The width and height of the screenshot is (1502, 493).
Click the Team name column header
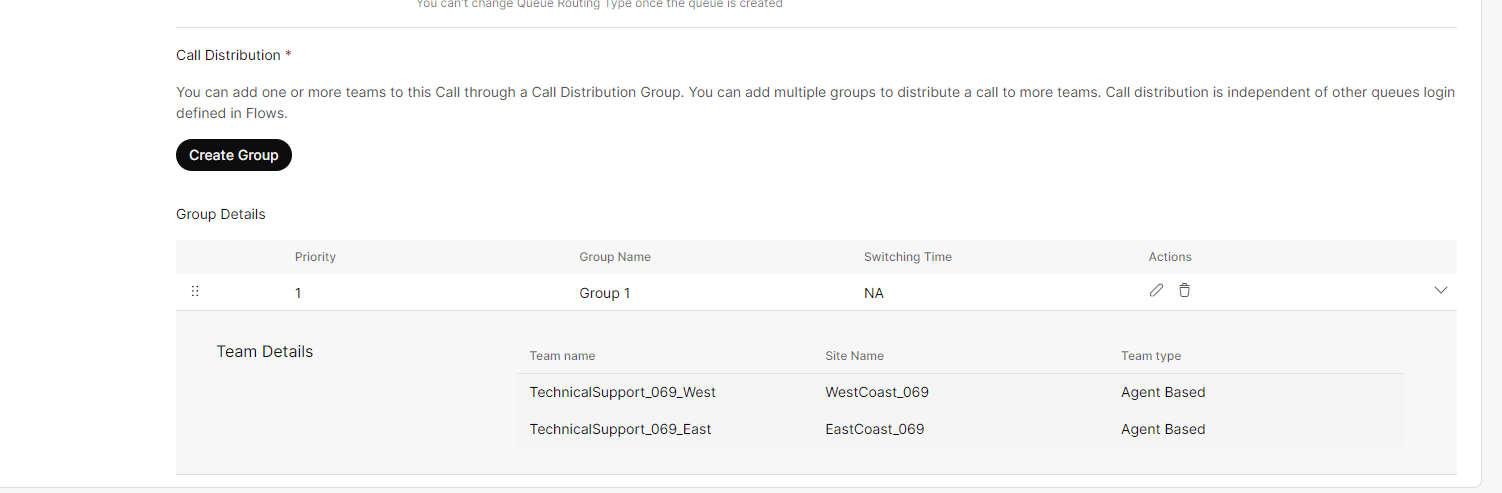coord(562,356)
